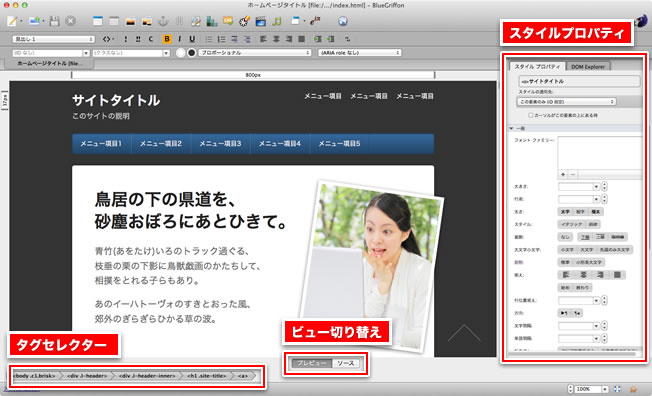Center text in the toolbar
The height and width of the screenshot is (396, 652).
pyautogui.click(x=276, y=39)
